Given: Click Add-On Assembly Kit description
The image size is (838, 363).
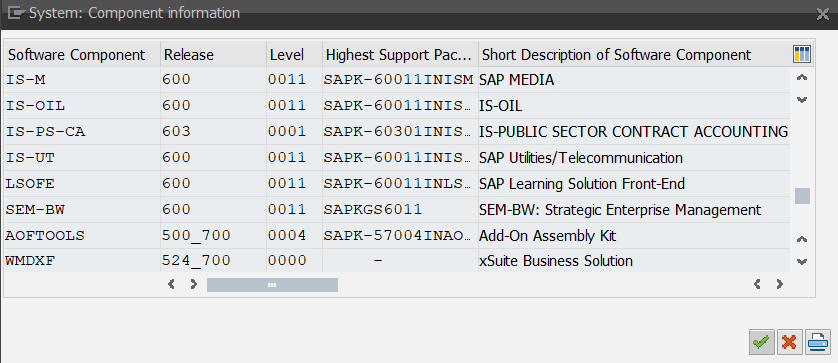Looking at the screenshot, I should coord(634,236).
